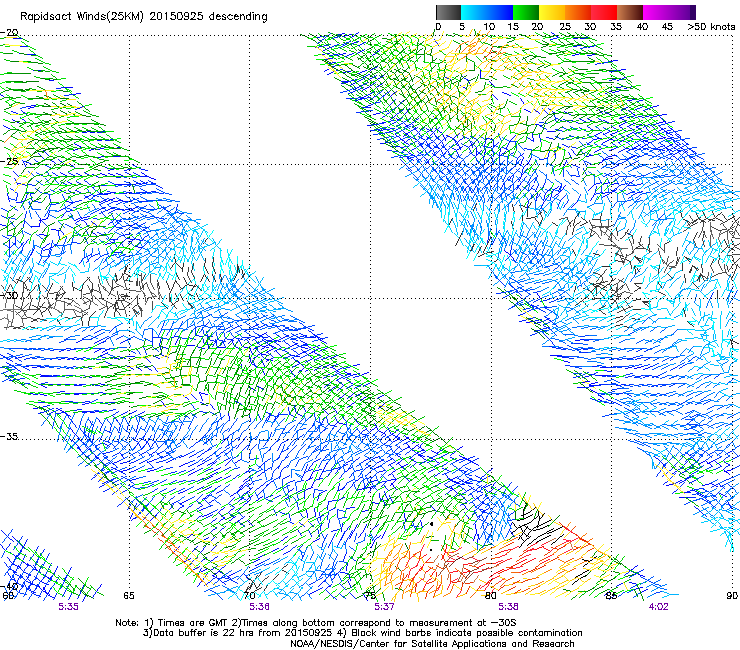Click the purple '5:38' pass time
740x650 pixels.
click(x=508, y=607)
